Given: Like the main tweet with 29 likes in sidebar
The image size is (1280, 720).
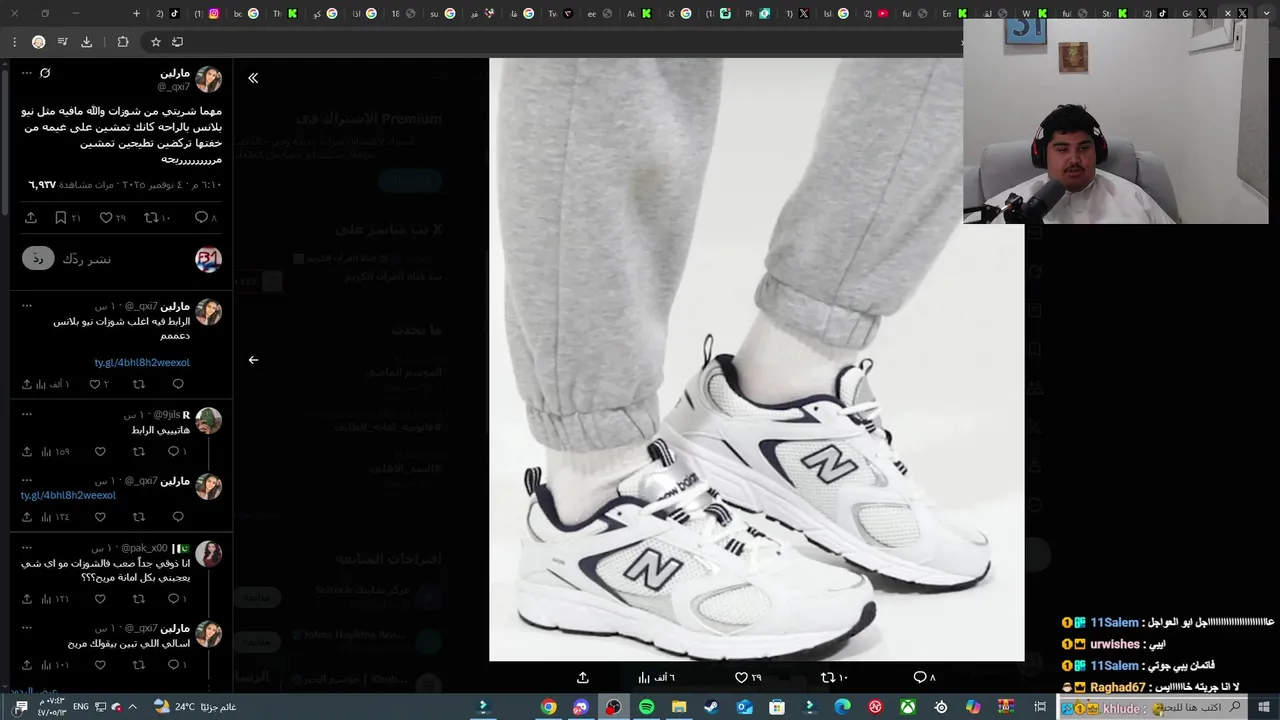Looking at the screenshot, I should [113, 217].
